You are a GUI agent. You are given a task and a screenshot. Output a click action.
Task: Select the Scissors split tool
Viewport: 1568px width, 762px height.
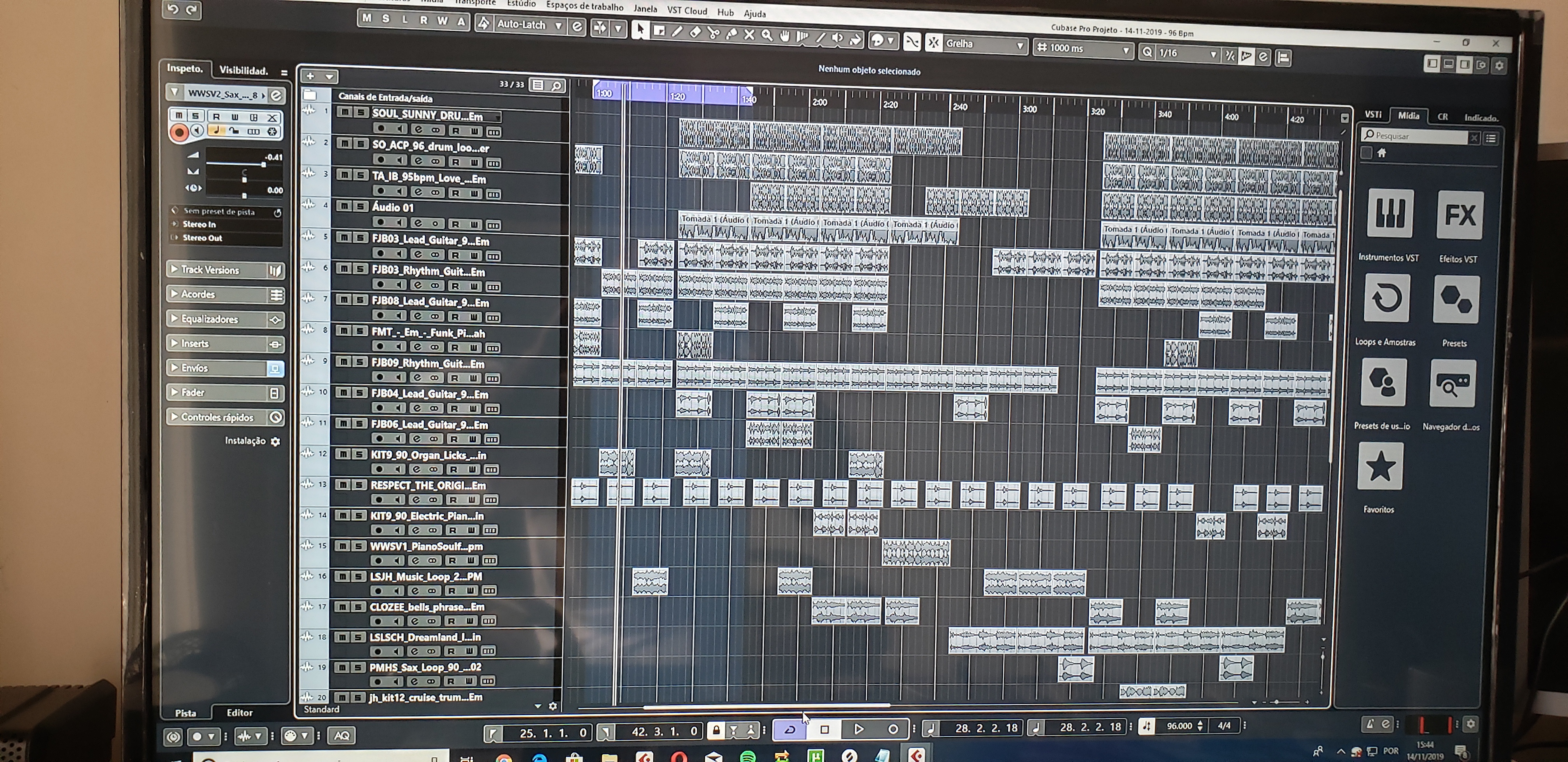tap(713, 33)
